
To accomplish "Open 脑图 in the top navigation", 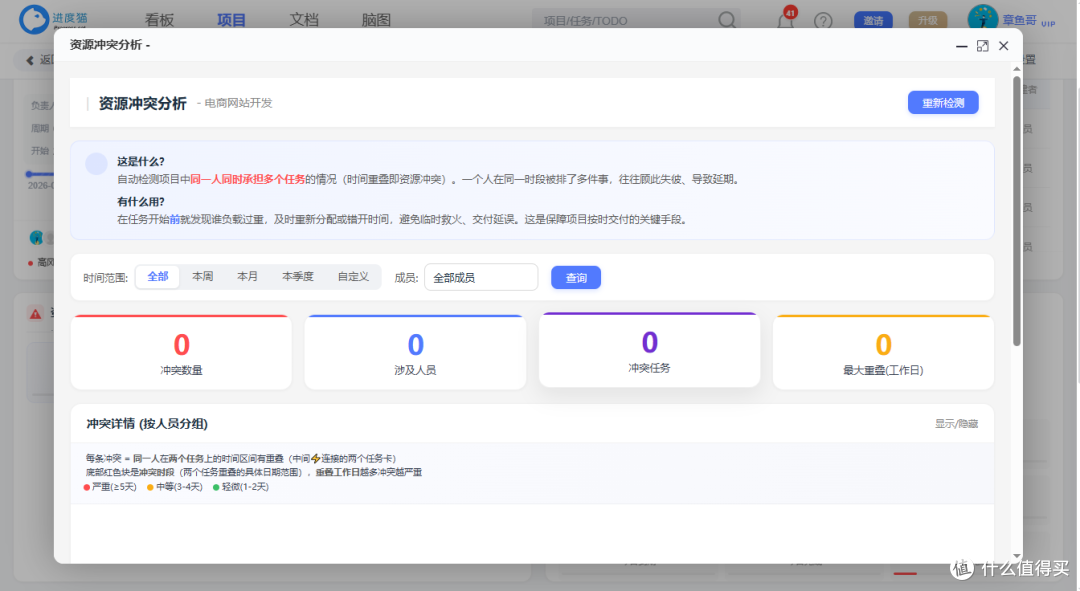I will coord(376,20).
